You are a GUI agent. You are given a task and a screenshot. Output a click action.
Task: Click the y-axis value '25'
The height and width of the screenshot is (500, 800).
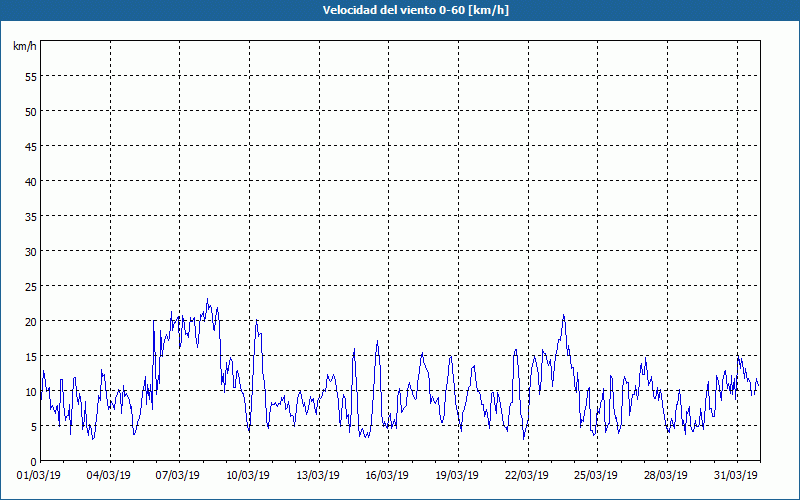click(x=31, y=286)
